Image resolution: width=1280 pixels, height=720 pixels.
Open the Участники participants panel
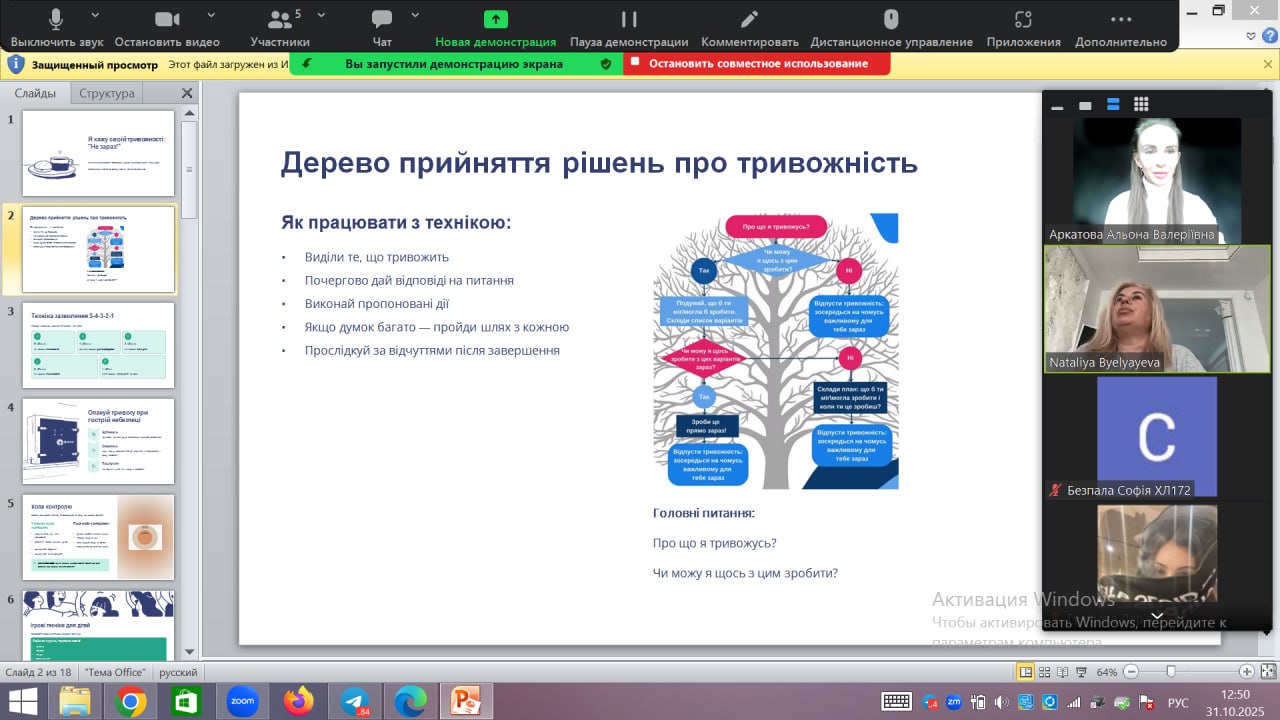point(279,20)
